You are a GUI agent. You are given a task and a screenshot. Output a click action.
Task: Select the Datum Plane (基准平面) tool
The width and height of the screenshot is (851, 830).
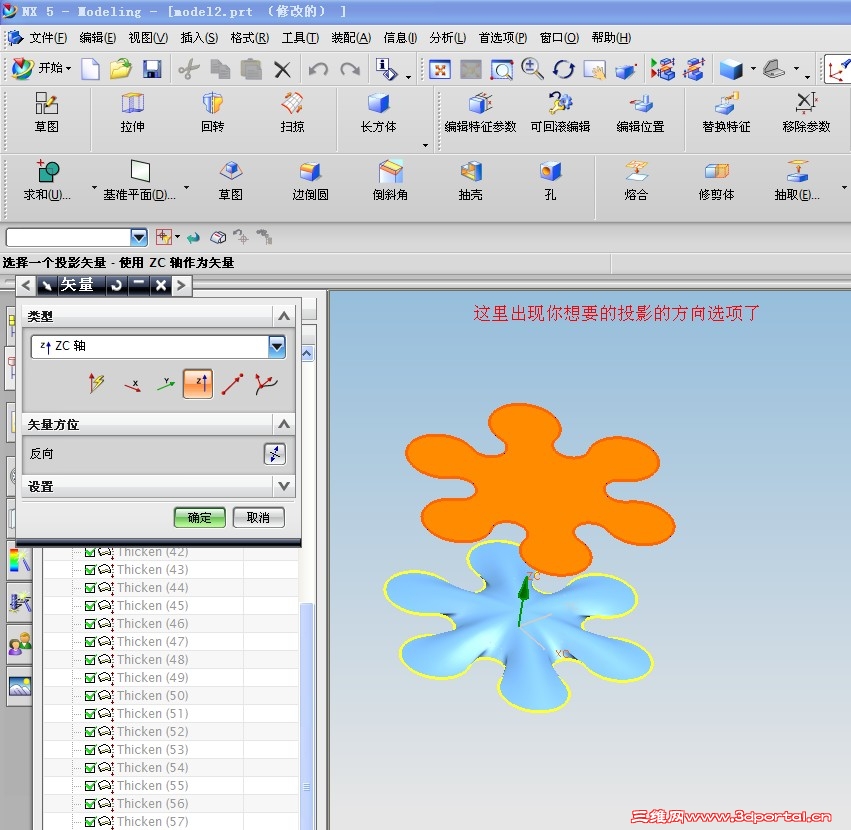coord(139,181)
